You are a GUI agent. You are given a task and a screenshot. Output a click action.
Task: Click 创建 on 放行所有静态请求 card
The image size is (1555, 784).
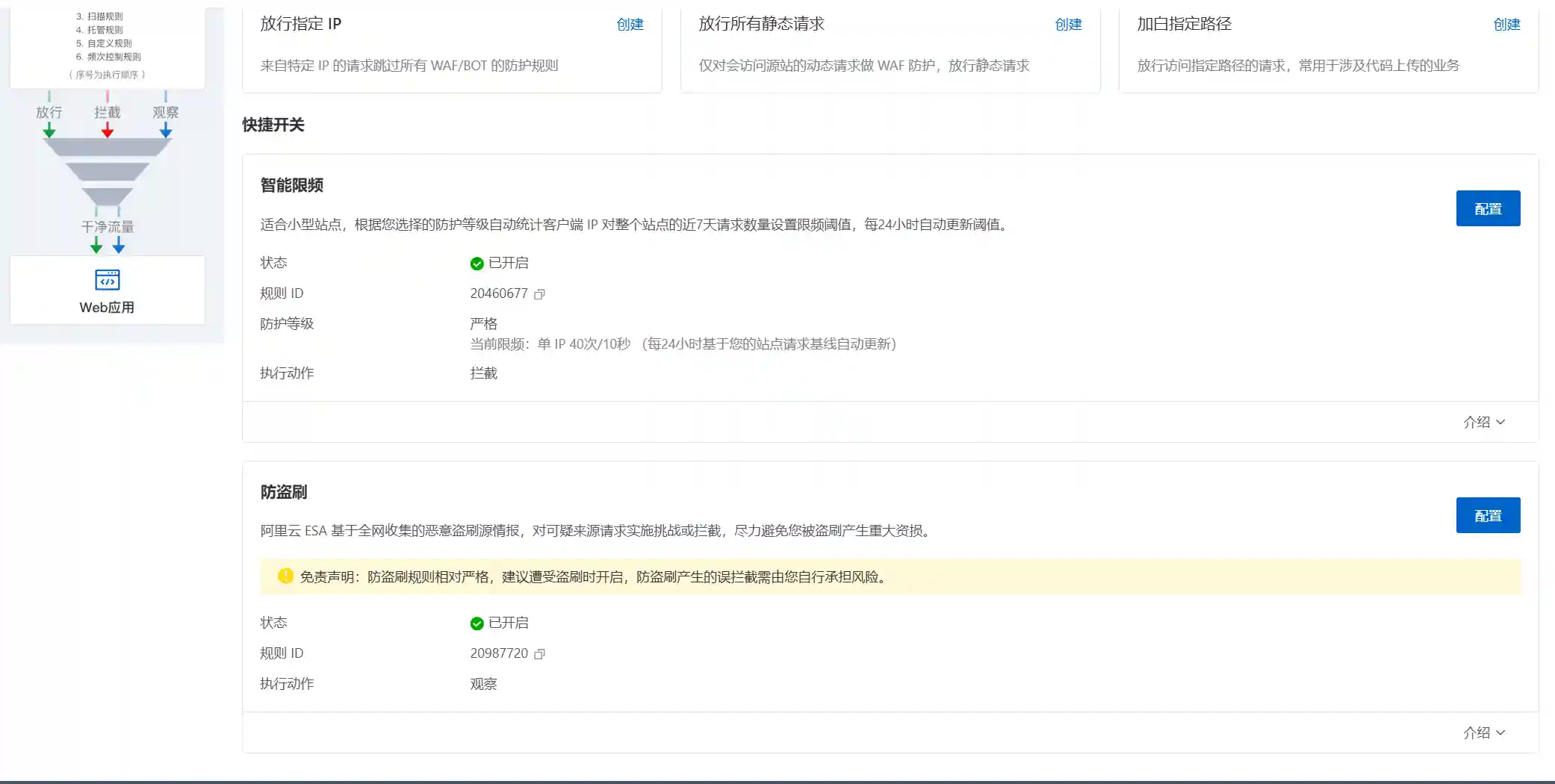[1068, 25]
